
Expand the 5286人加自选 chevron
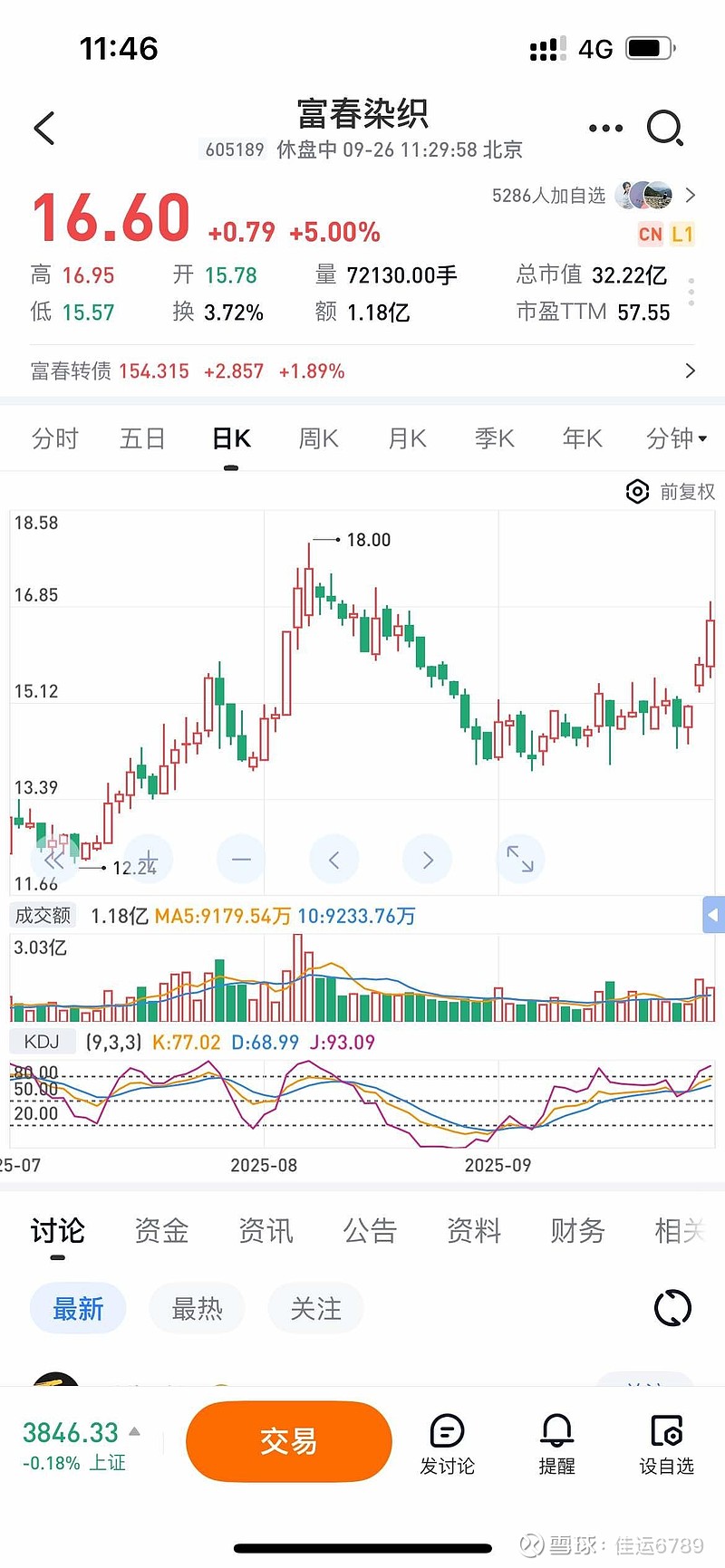coord(691,195)
